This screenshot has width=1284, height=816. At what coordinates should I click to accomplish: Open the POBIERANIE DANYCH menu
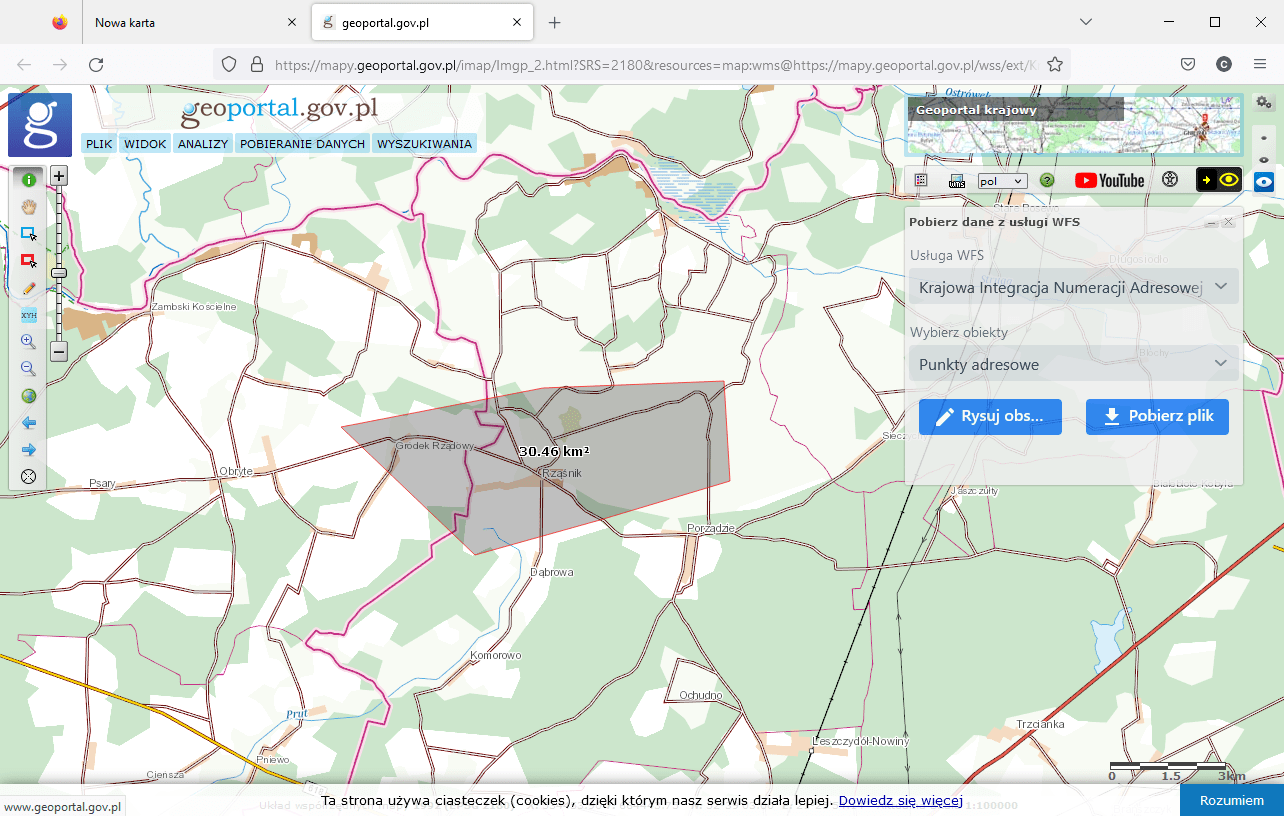302,144
